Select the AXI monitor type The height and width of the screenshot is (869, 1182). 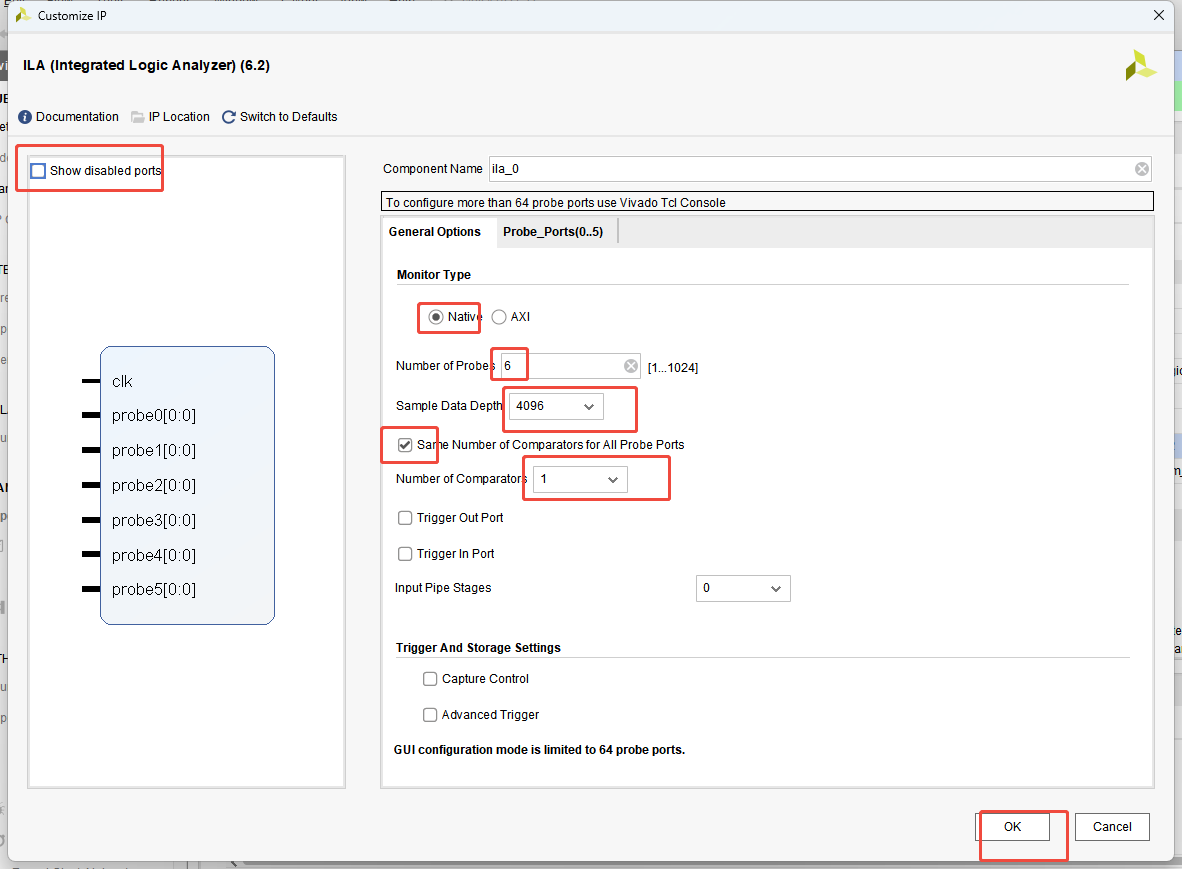pyautogui.click(x=499, y=317)
